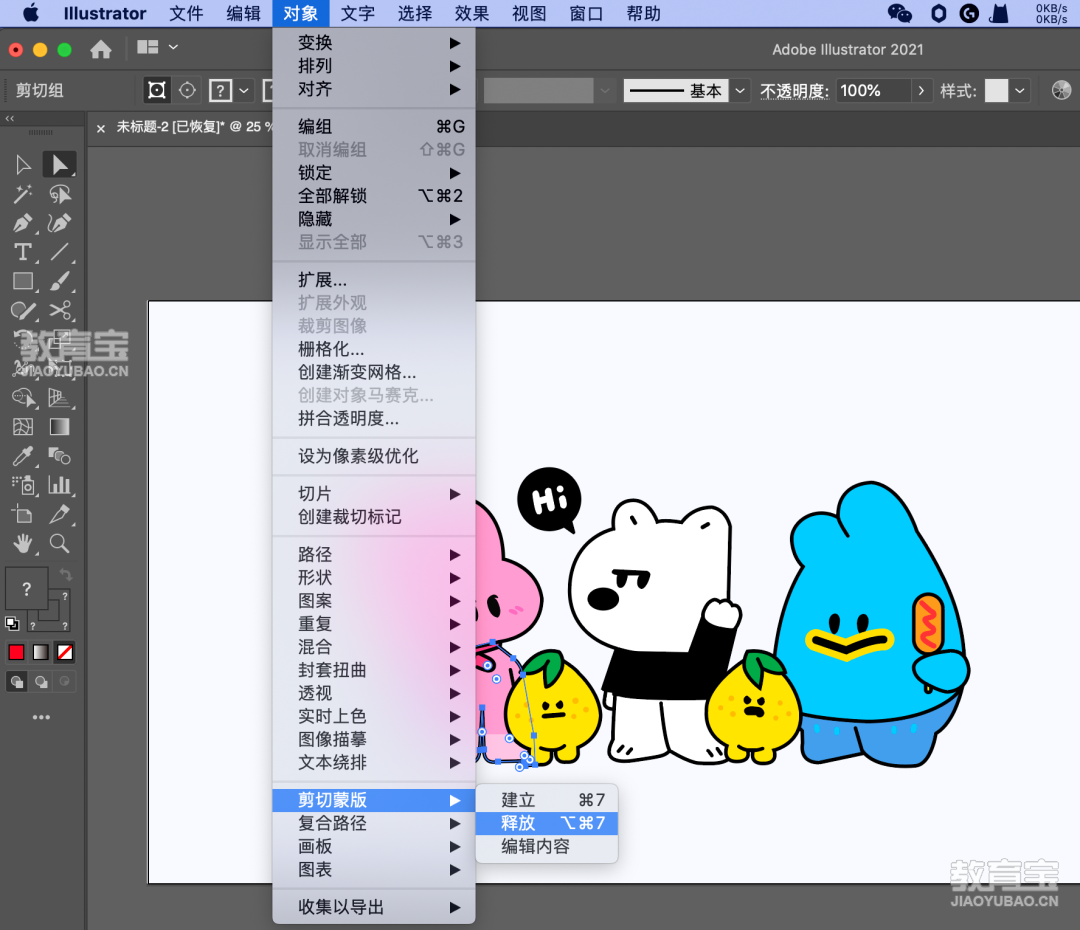
Task: Select the Paintbrush tool
Action: point(59,281)
